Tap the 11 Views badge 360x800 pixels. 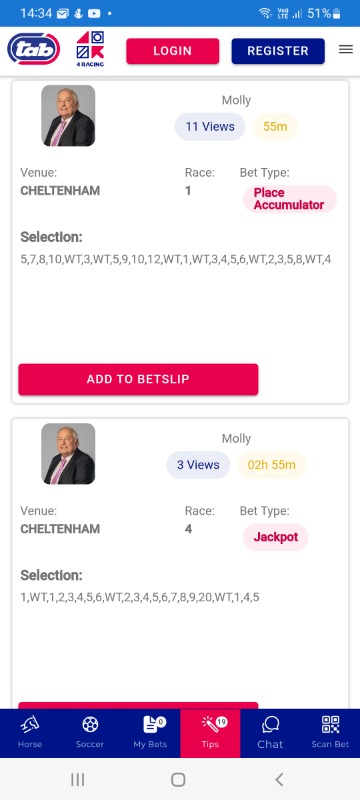coord(210,127)
